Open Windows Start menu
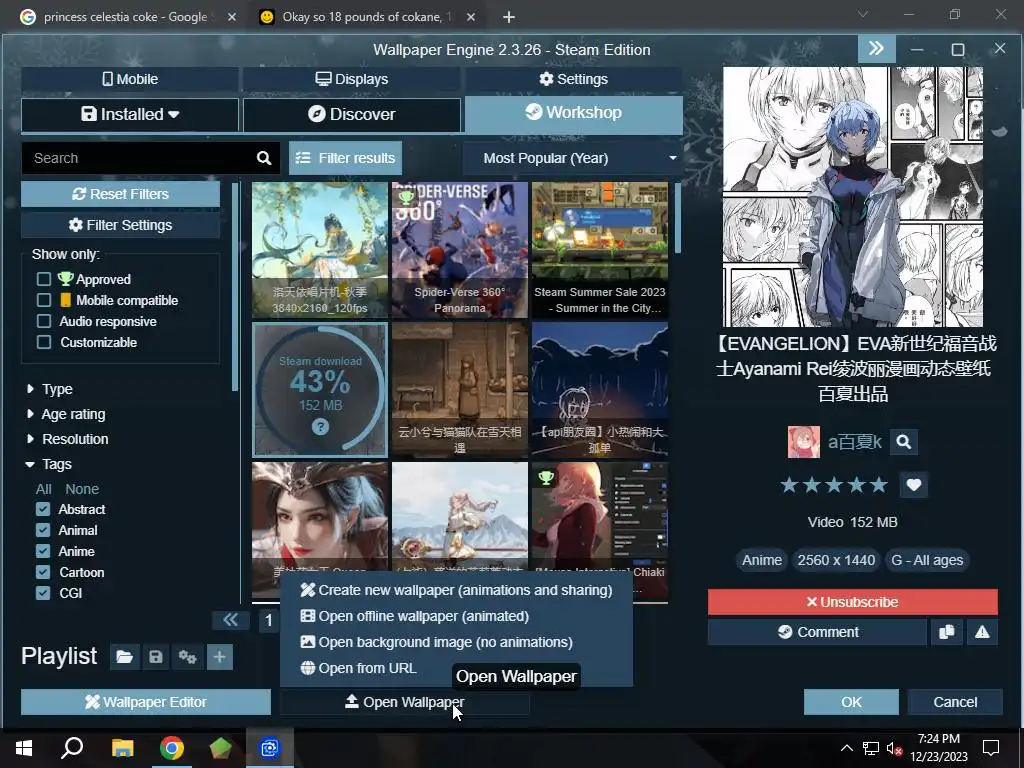This screenshot has width=1024, height=768. coord(24,748)
